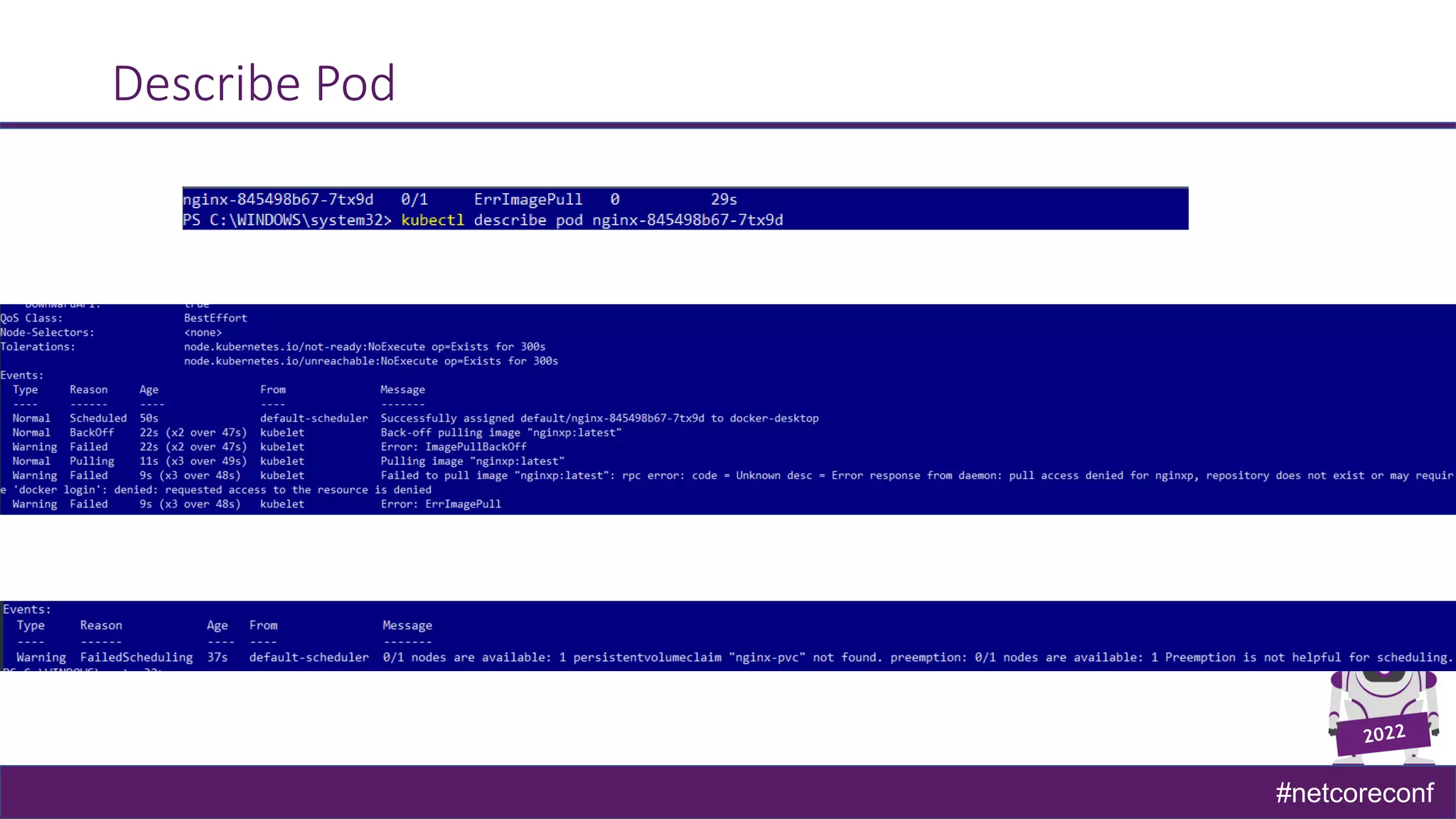Click the 'BestEffort' value

[x=215, y=318]
